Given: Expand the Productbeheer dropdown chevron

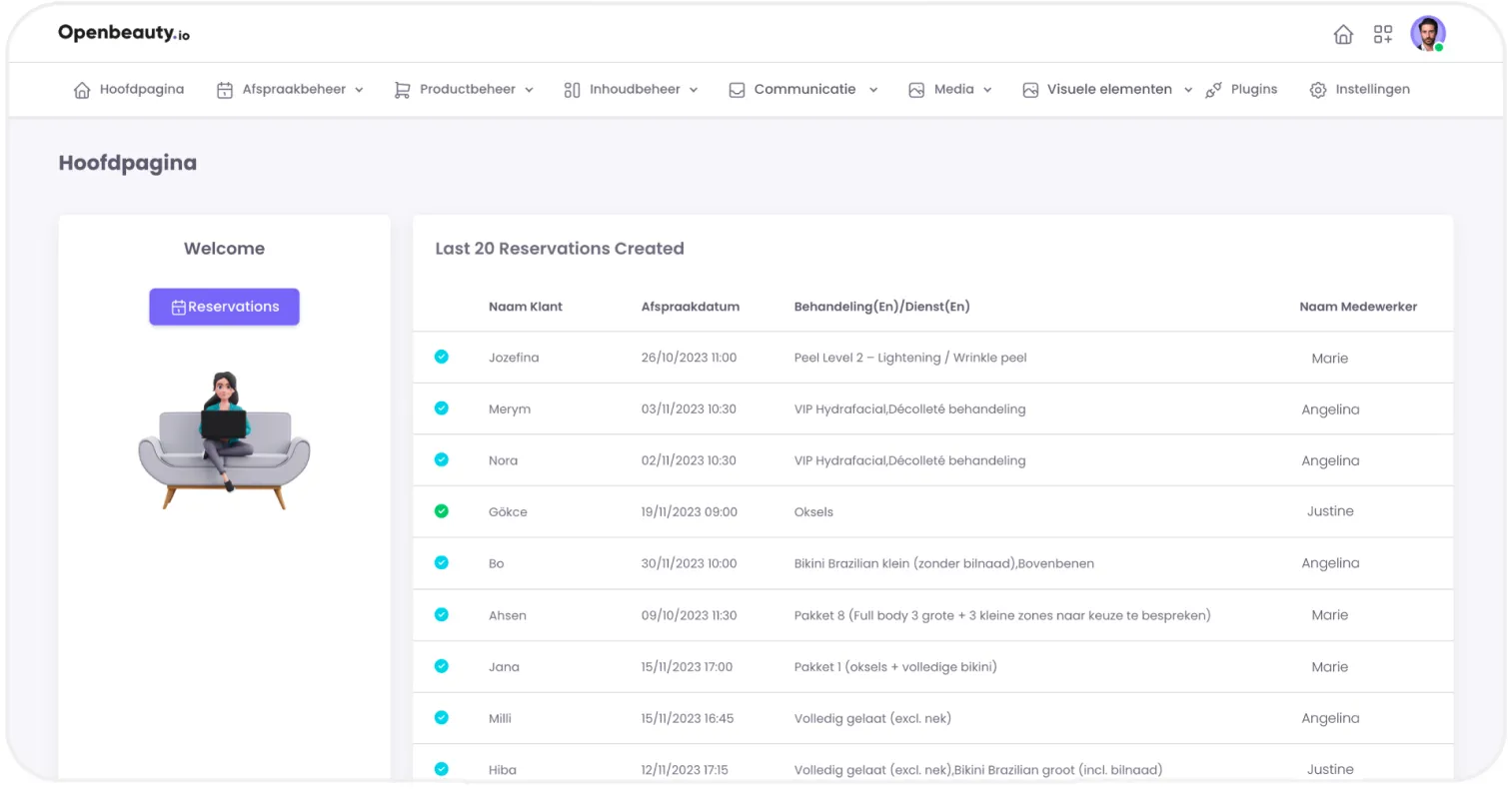Looking at the screenshot, I should (529, 90).
